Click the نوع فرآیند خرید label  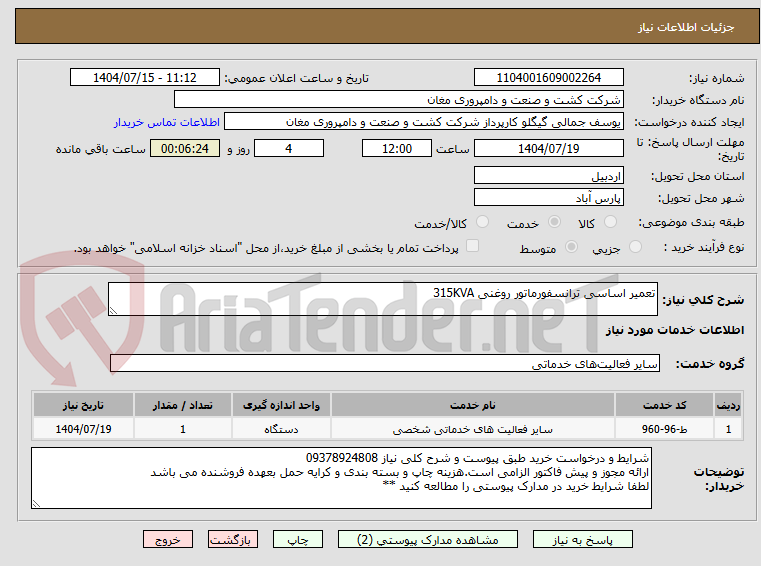[x=704, y=248]
